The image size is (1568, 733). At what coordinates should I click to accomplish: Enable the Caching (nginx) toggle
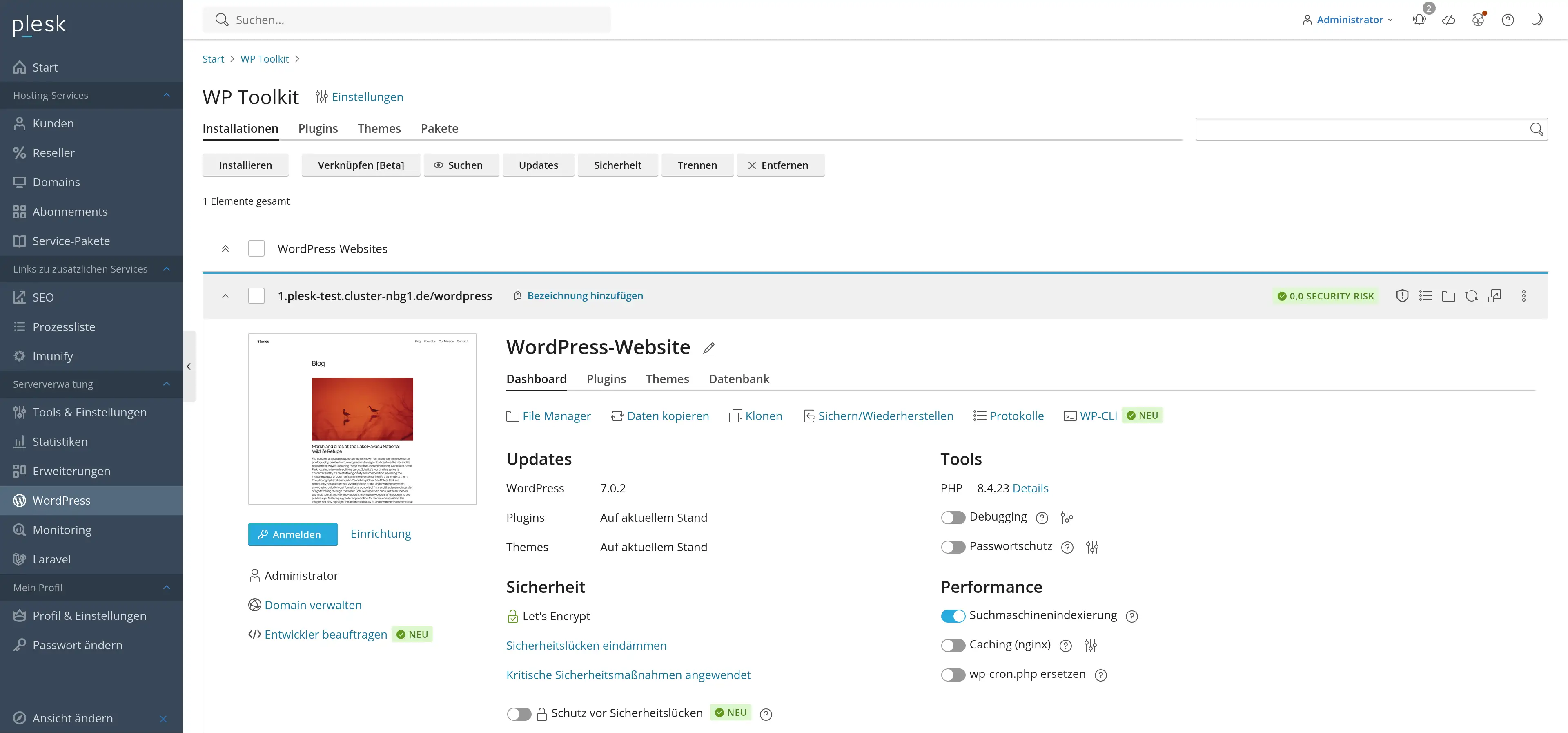(953, 645)
